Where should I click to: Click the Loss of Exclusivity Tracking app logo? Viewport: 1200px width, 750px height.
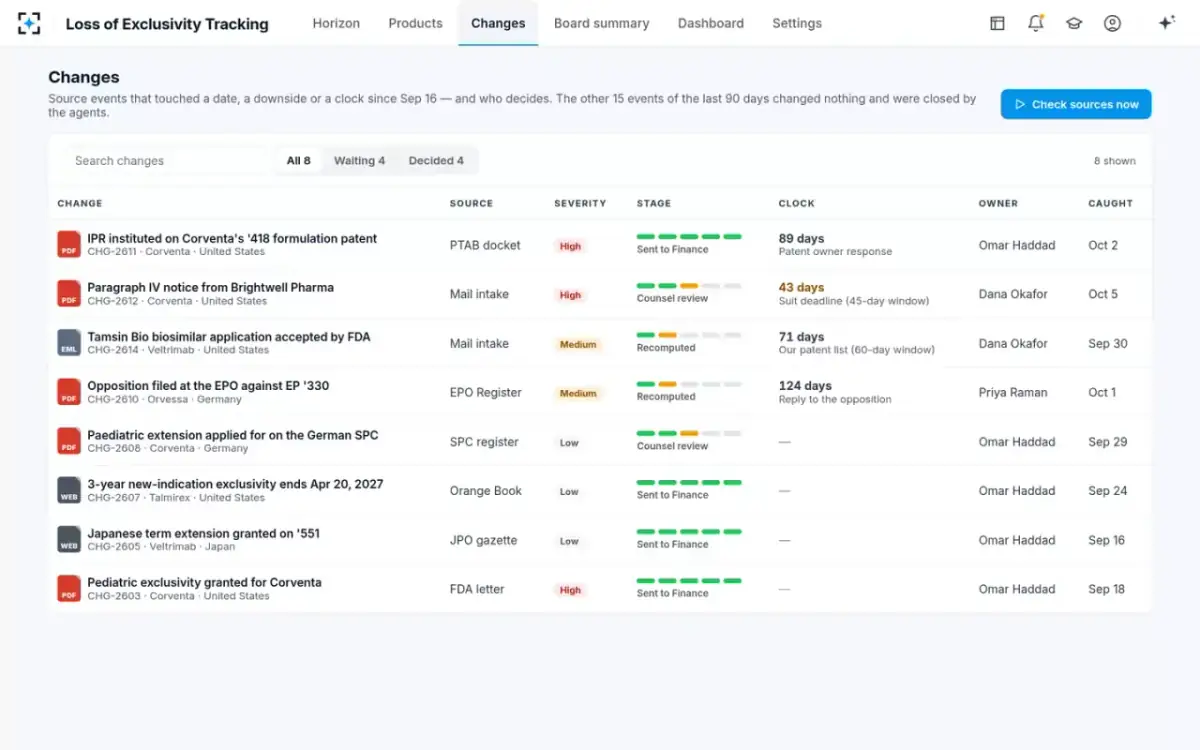pyautogui.click(x=29, y=23)
